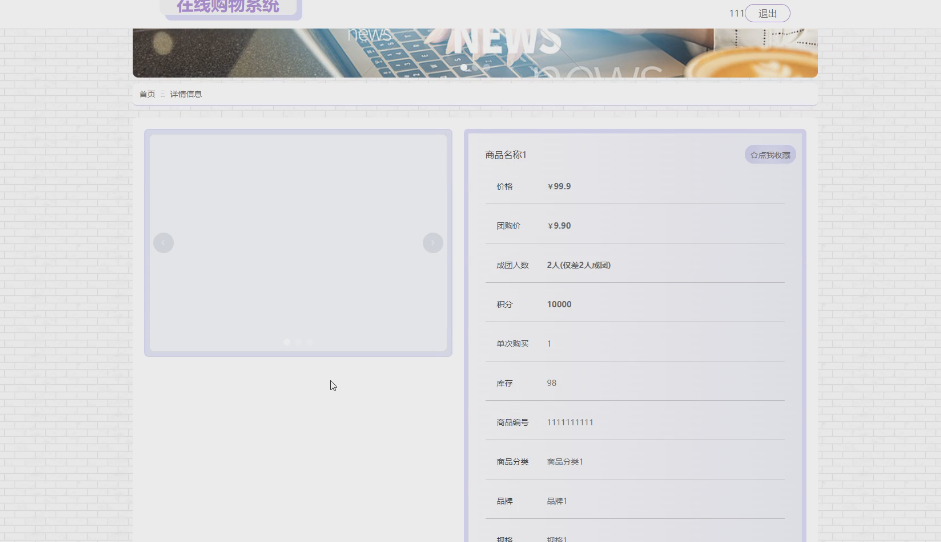The height and width of the screenshot is (542, 941).
Task: Click the 团购价 label
Action: (x=508, y=226)
